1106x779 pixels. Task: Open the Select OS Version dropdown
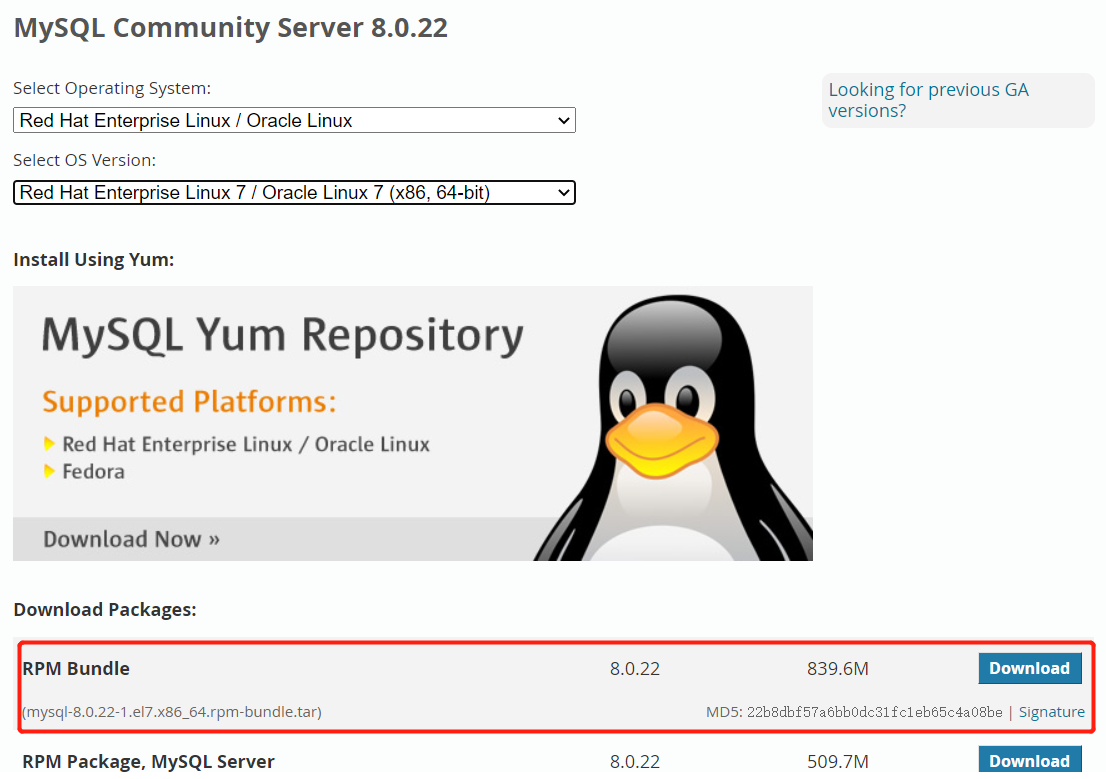coord(294,193)
